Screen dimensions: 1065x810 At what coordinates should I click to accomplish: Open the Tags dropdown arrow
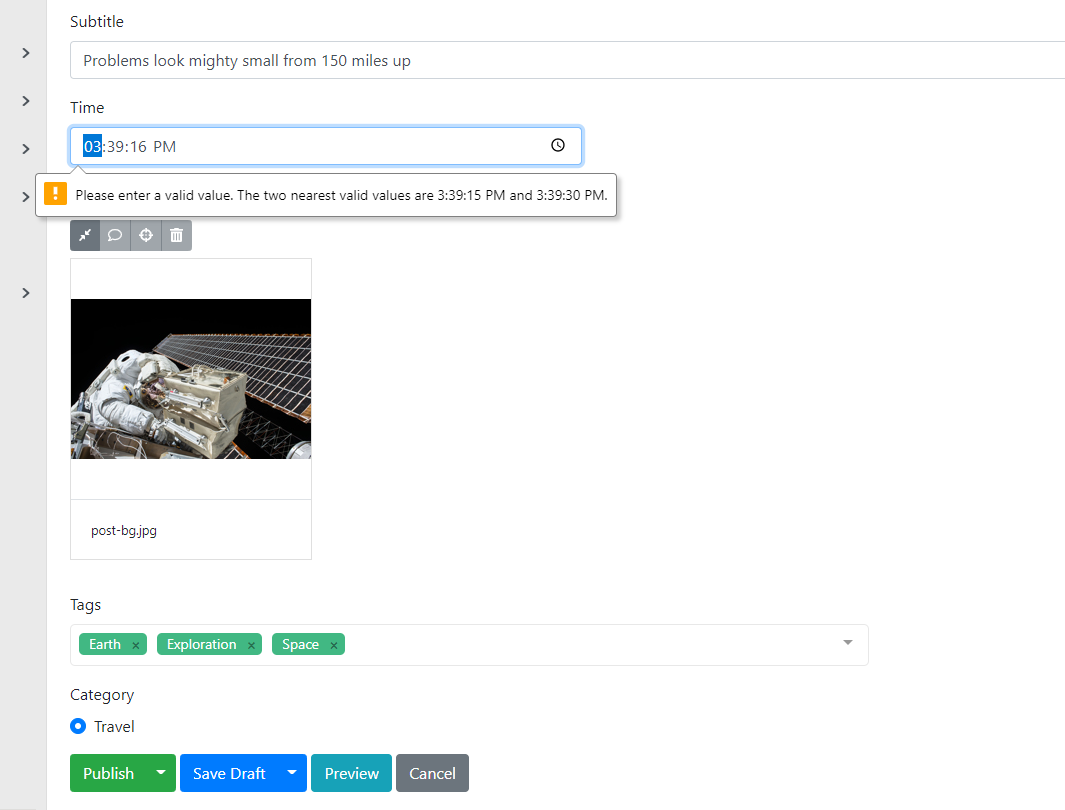(848, 642)
